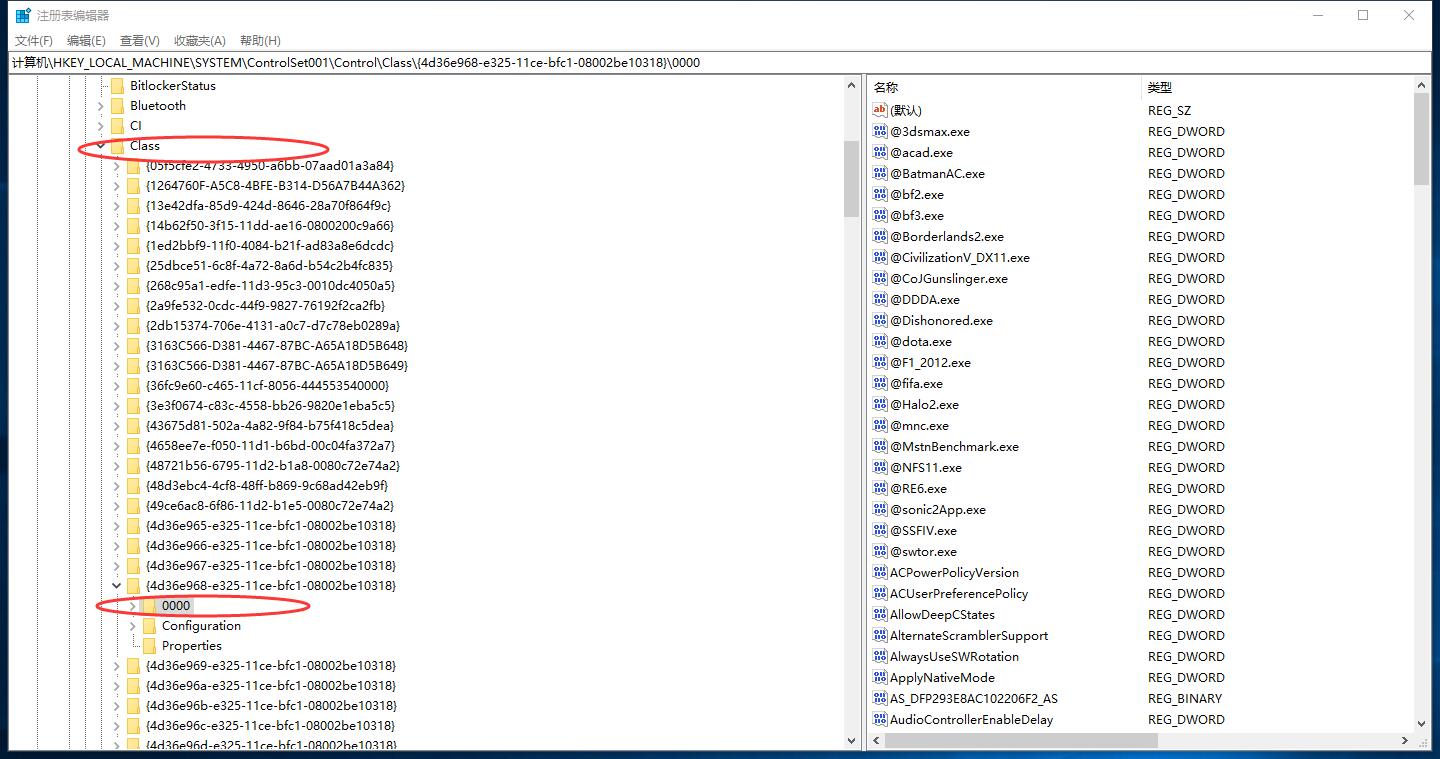
Task: Select the BitlockerStatus folder icon
Action: coord(117,86)
